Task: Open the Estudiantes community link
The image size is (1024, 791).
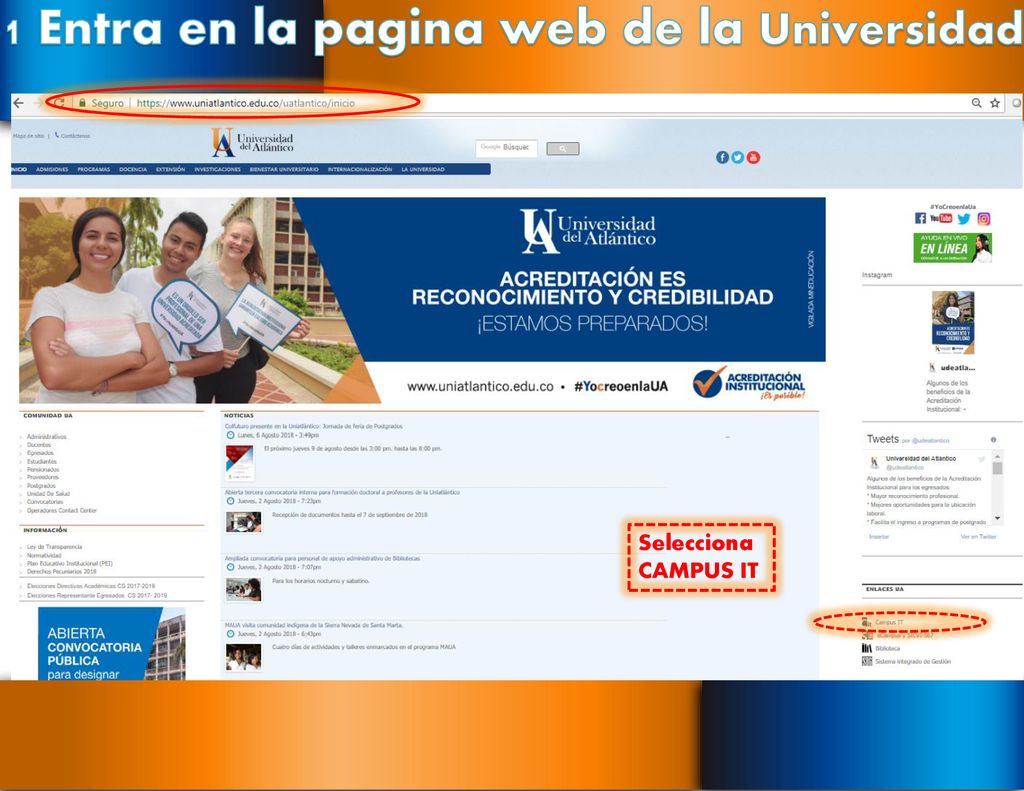Action: coord(42,461)
